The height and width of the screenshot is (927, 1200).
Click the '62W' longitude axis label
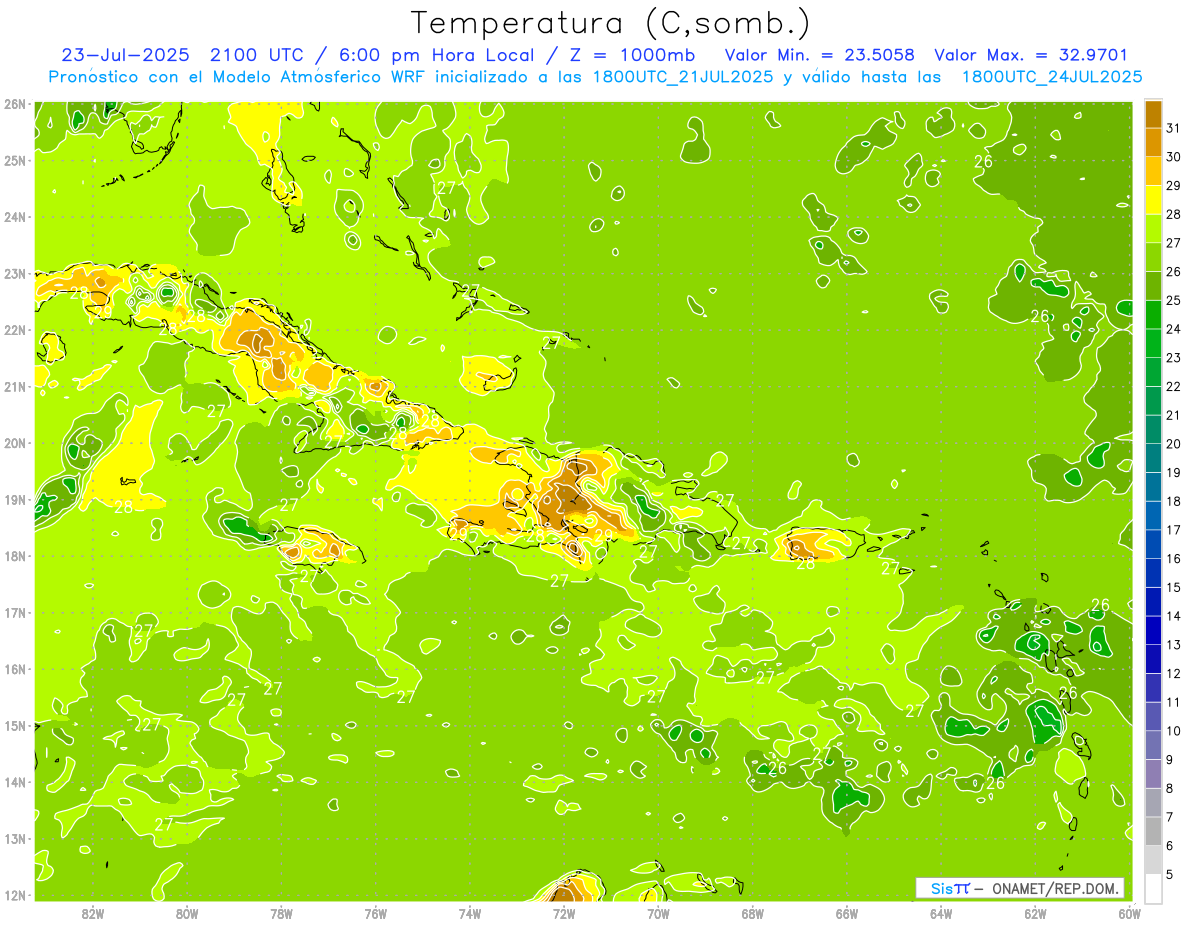coord(1035,913)
